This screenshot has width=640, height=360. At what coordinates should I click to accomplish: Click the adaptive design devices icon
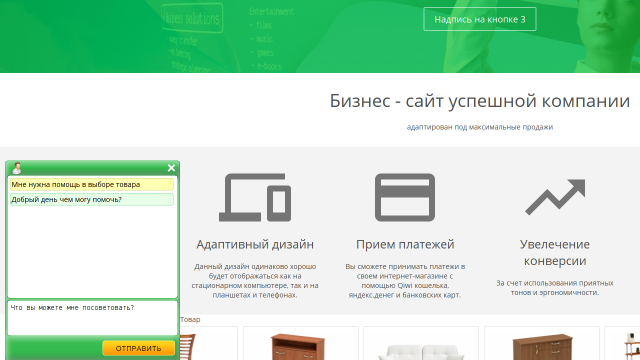click(x=255, y=198)
